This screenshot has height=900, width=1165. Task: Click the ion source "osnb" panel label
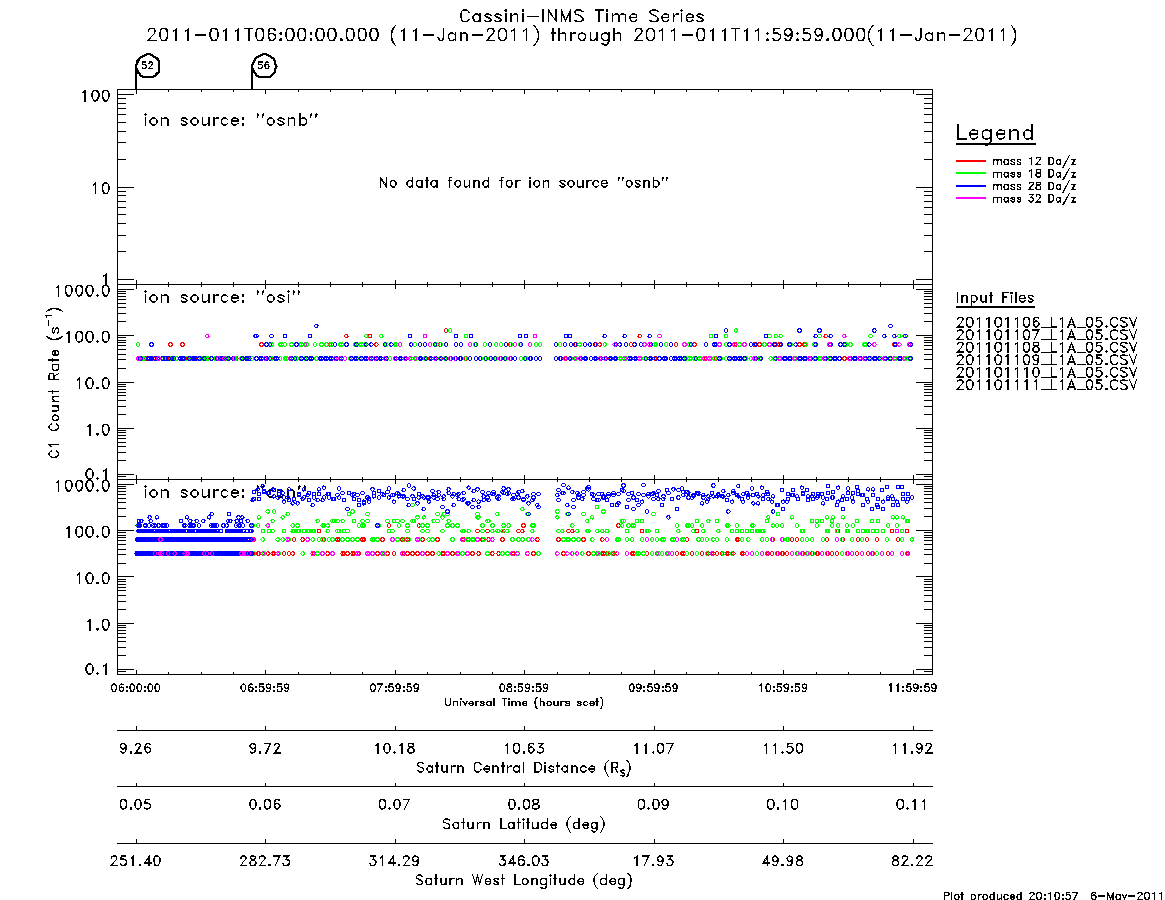click(231, 120)
